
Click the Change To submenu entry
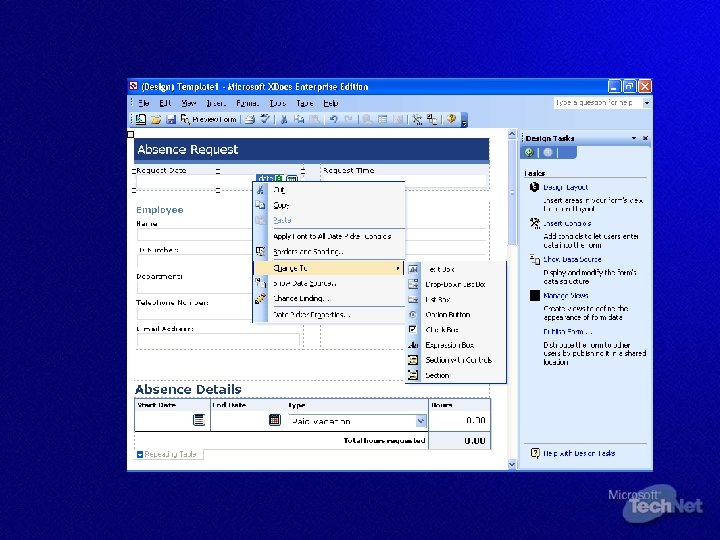[329, 268]
